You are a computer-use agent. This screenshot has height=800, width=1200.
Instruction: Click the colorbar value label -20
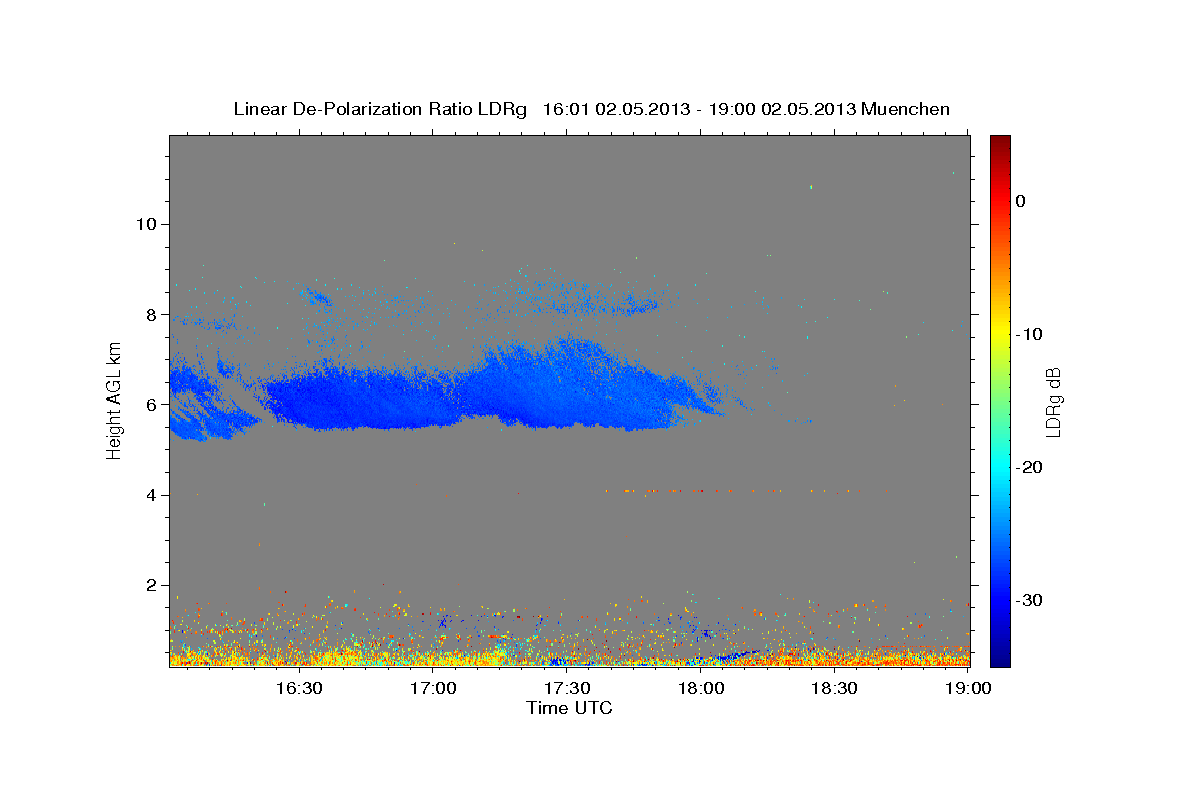tap(1029, 467)
